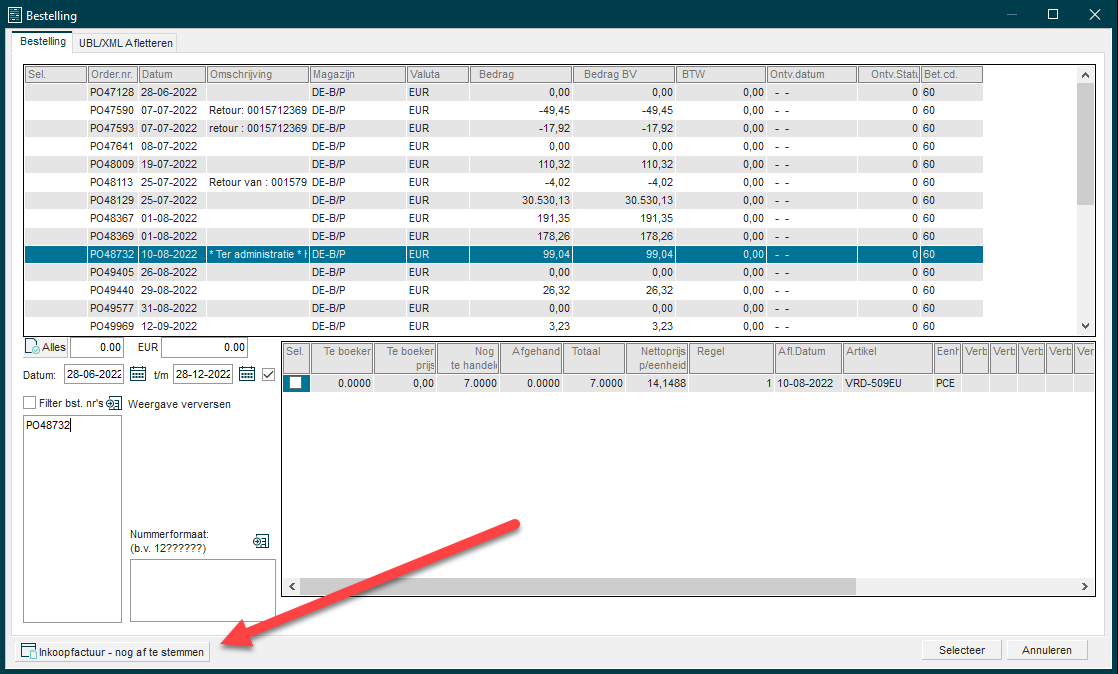Tick the Sel. checkbox for article VRD-509EU
This screenshot has height=674, width=1118.
295,383
